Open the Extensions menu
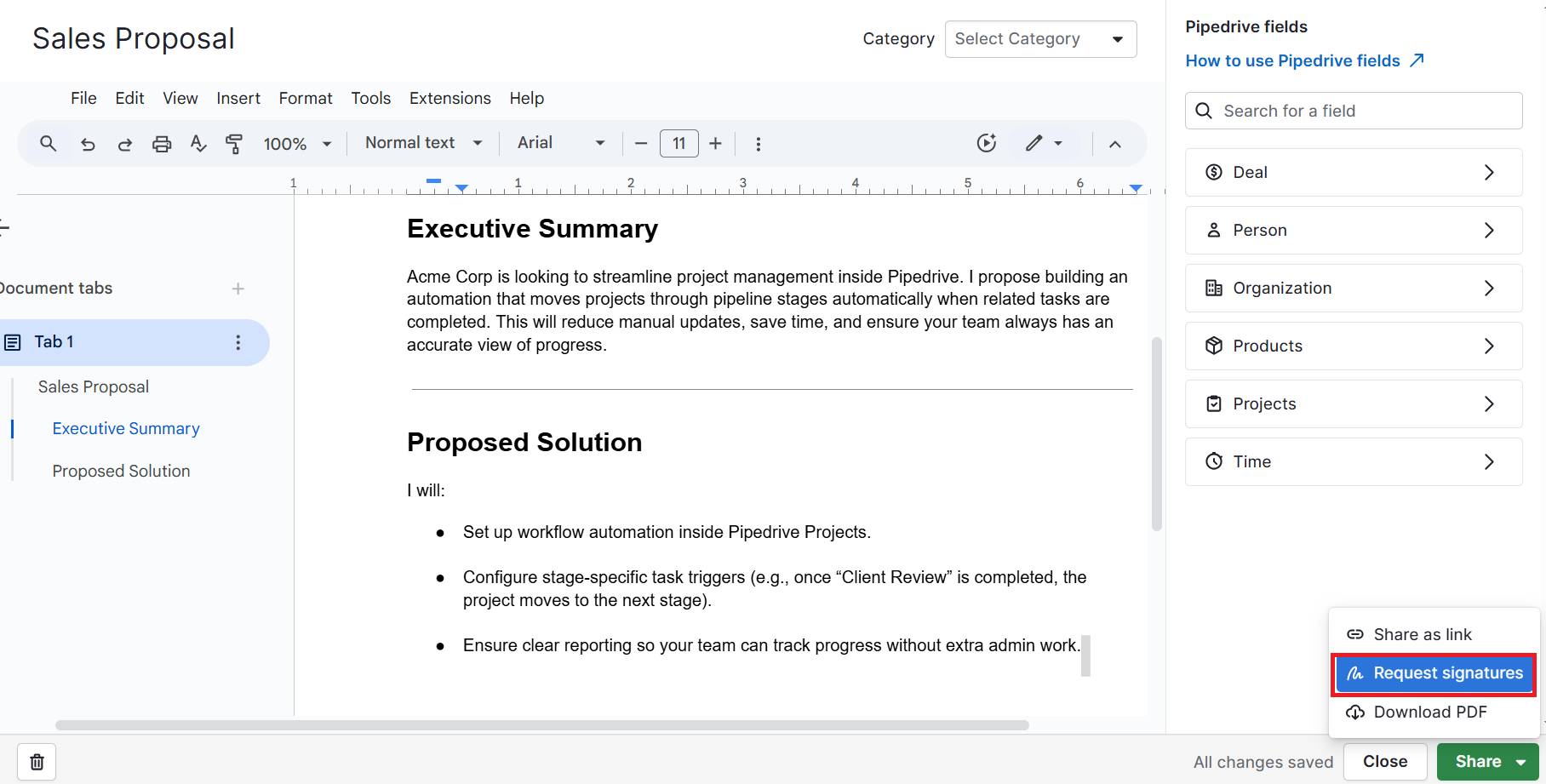The image size is (1546, 784). click(450, 98)
